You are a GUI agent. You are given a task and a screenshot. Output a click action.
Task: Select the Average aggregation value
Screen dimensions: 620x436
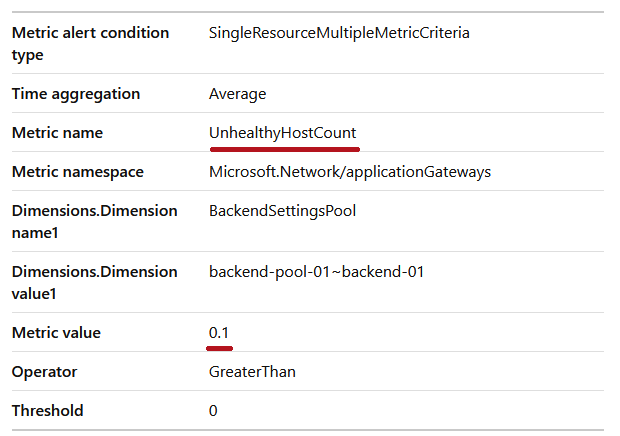[x=238, y=94]
